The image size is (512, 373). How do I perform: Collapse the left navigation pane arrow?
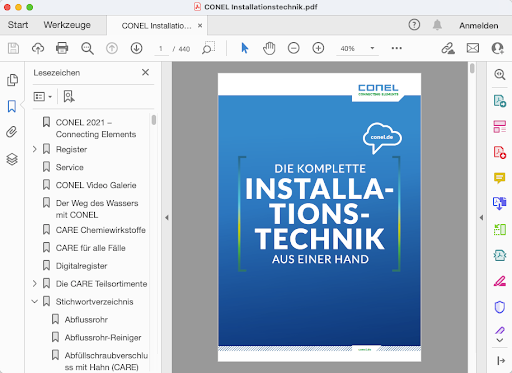167,218
